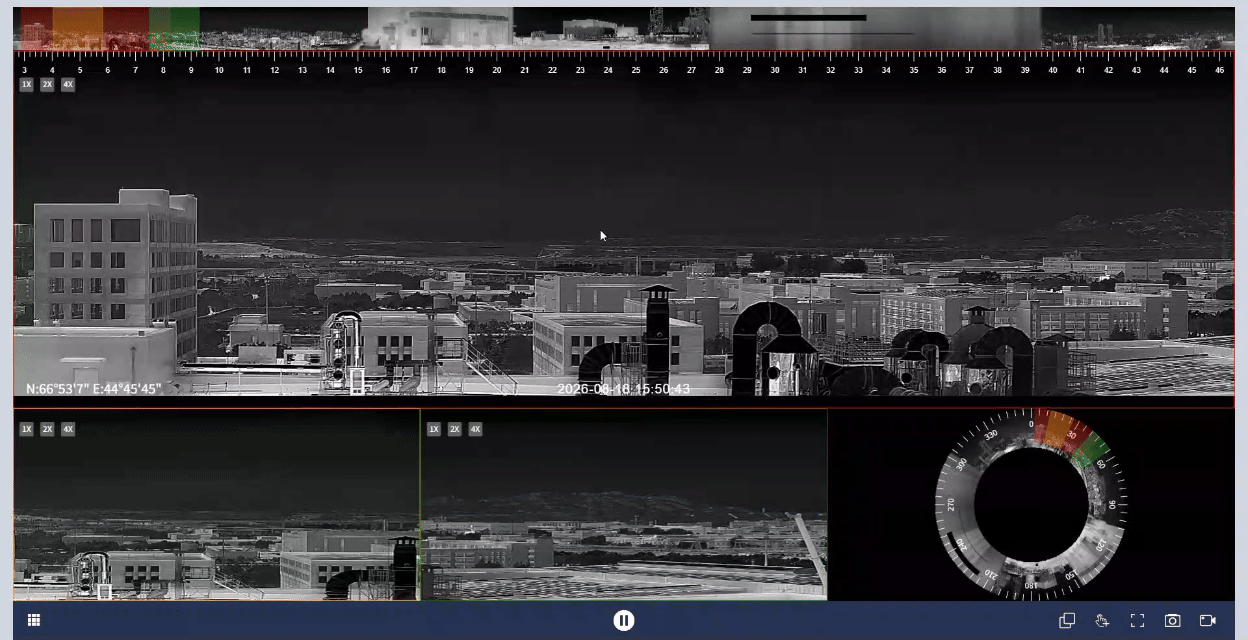This screenshot has height=640, width=1248.
Task: Select the bottom-left thermal camera view
Action: click(216, 504)
